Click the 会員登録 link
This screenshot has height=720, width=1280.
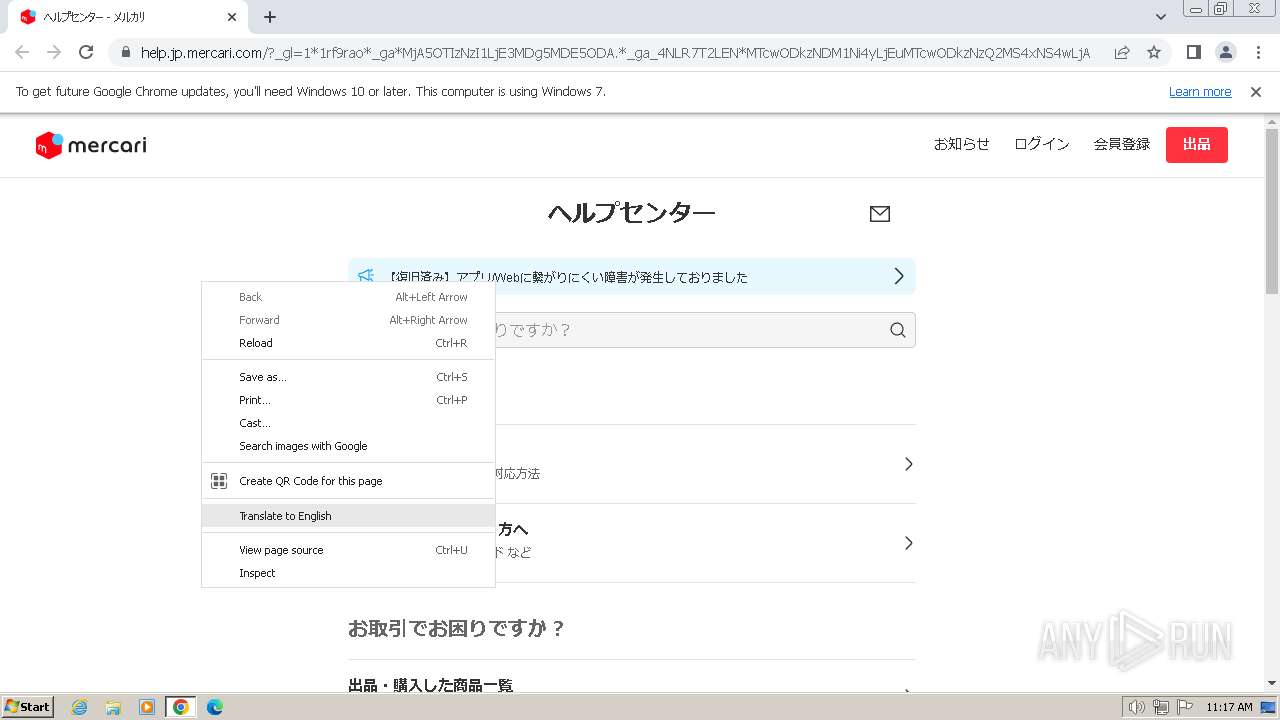tap(1122, 145)
